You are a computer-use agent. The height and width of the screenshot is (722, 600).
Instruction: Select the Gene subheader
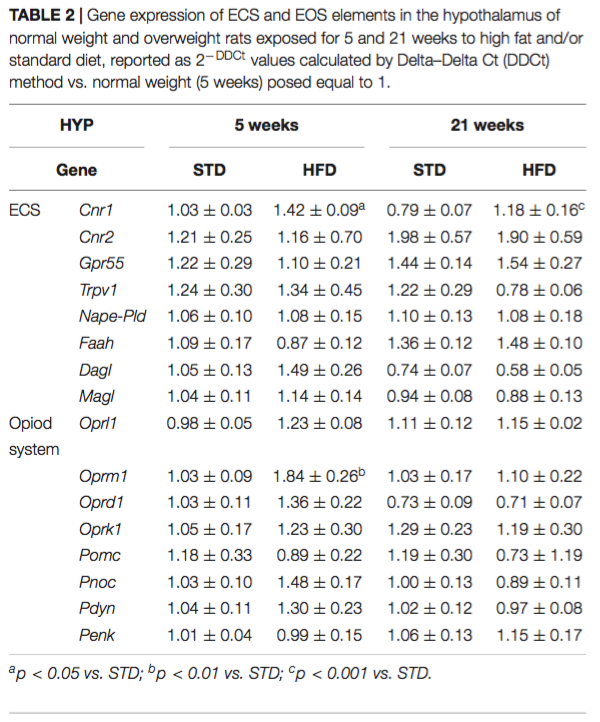point(76,170)
